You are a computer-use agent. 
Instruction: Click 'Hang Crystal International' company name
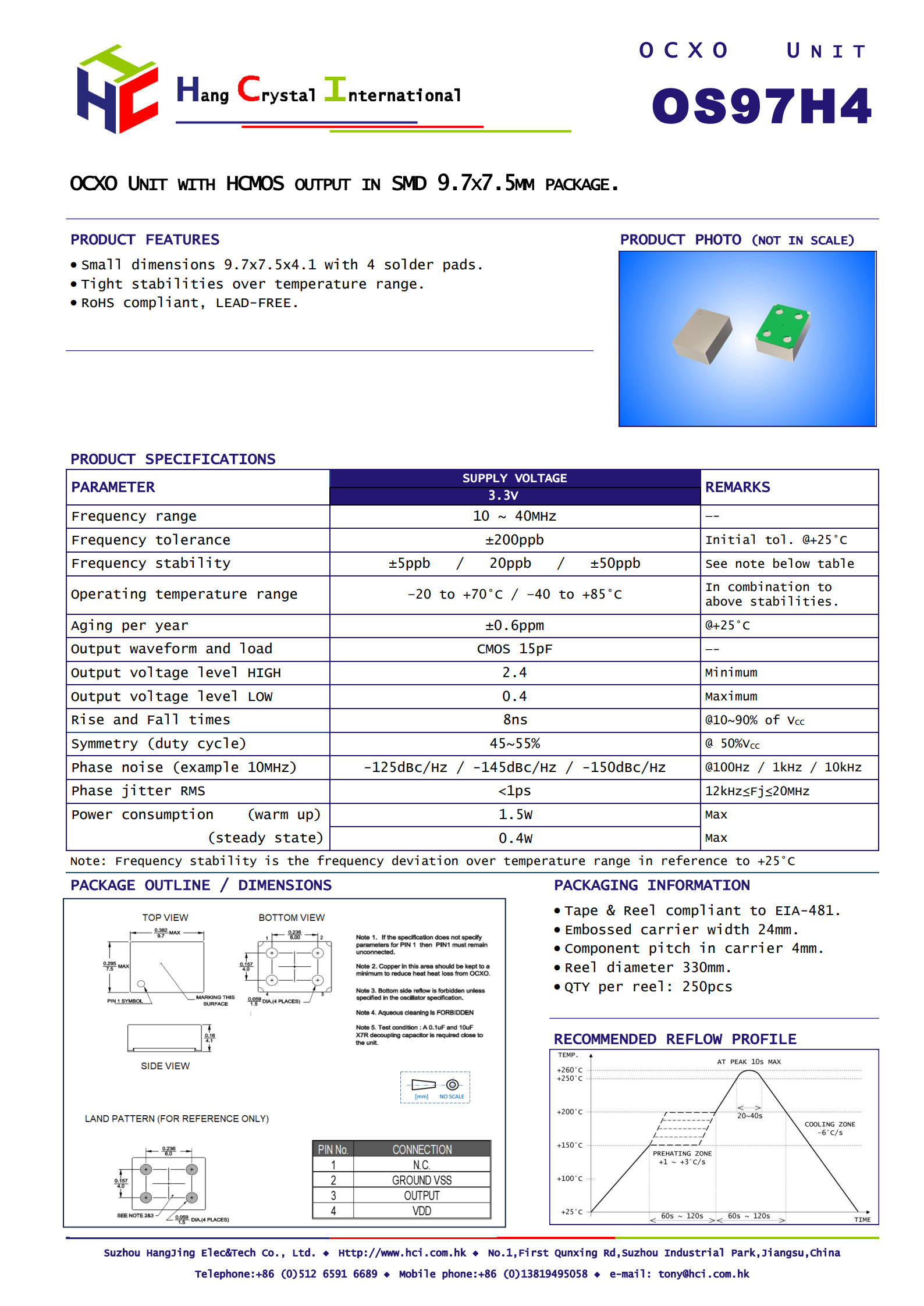(x=319, y=90)
